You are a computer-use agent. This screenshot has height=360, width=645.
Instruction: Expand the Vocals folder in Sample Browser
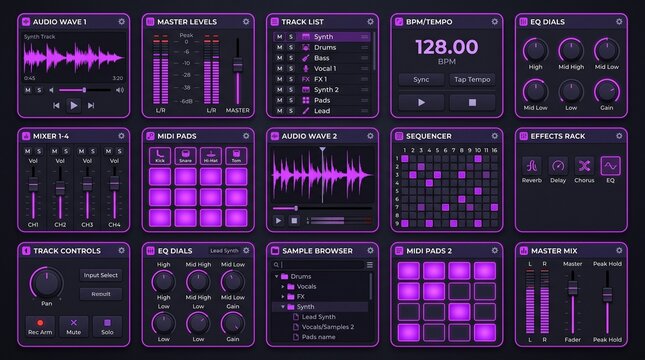pyautogui.click(x=283, y=286)
